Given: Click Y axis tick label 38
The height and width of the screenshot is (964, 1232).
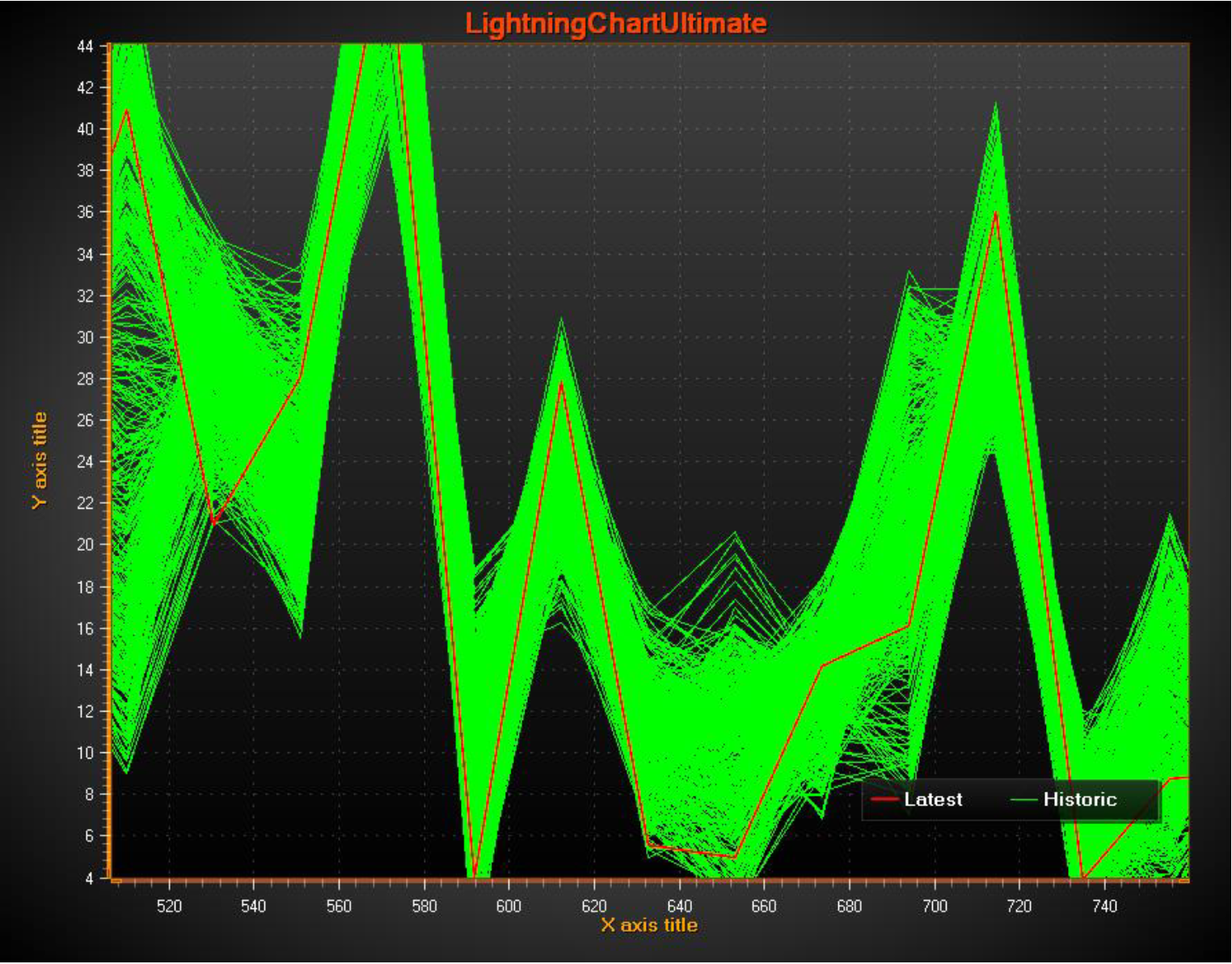Looking at the screenshot, I should click(x=86, y=171).
